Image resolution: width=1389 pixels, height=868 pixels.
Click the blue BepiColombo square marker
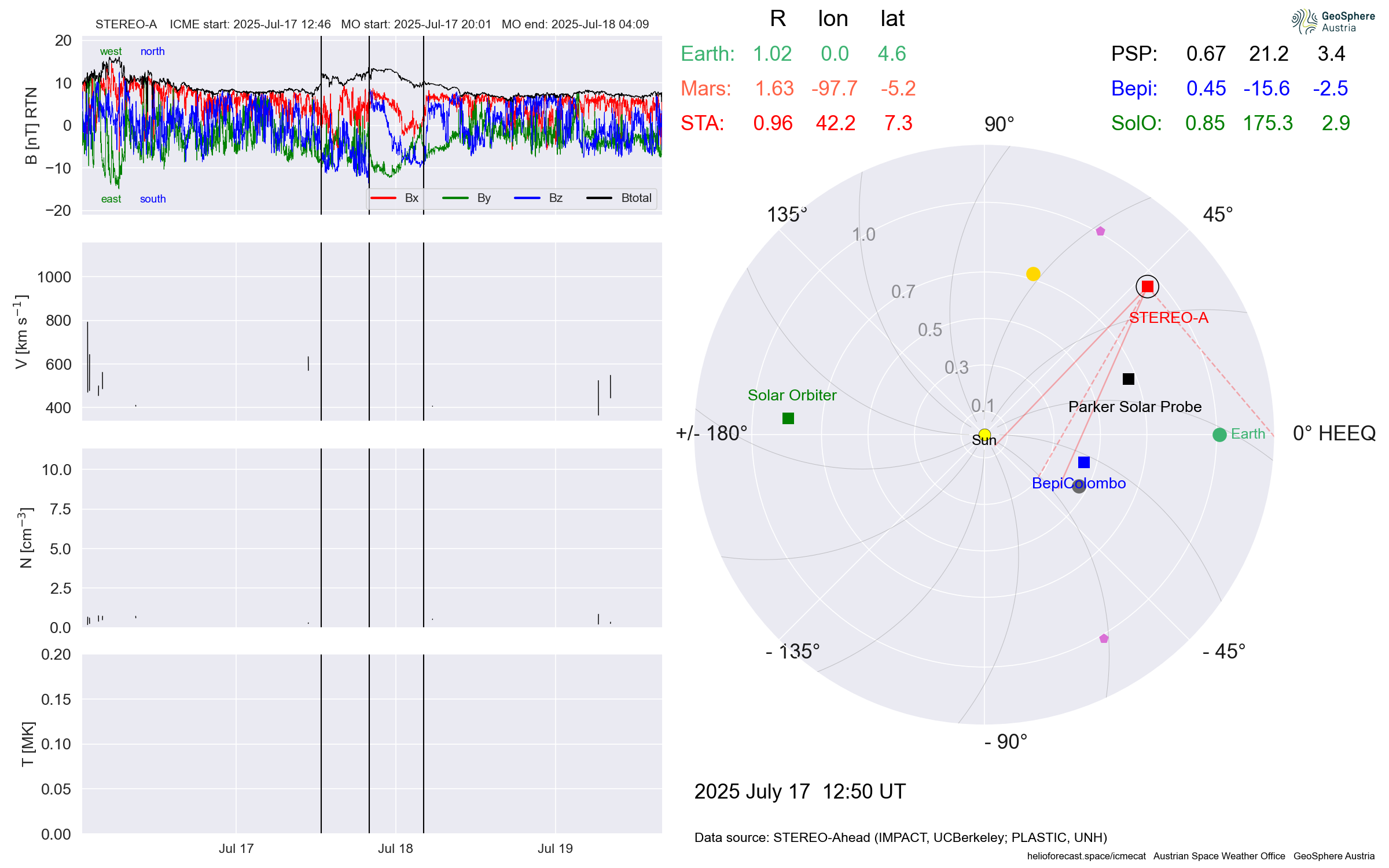[x=1084, y=462]
